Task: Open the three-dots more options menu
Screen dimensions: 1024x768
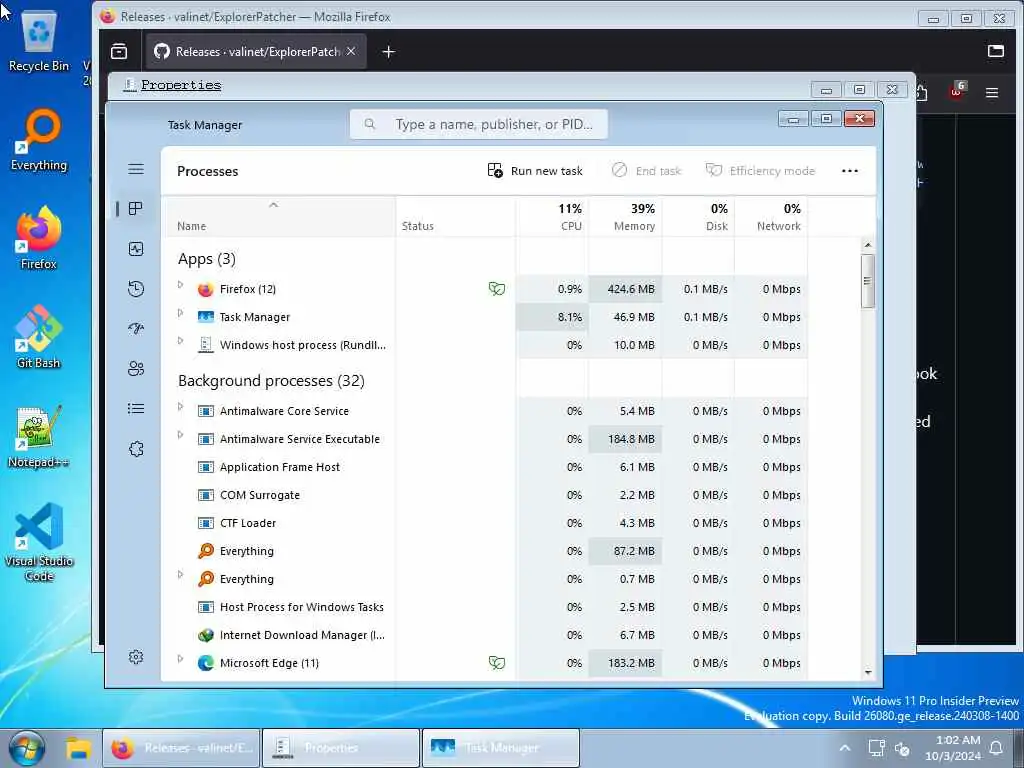Action: coord(850,171)
